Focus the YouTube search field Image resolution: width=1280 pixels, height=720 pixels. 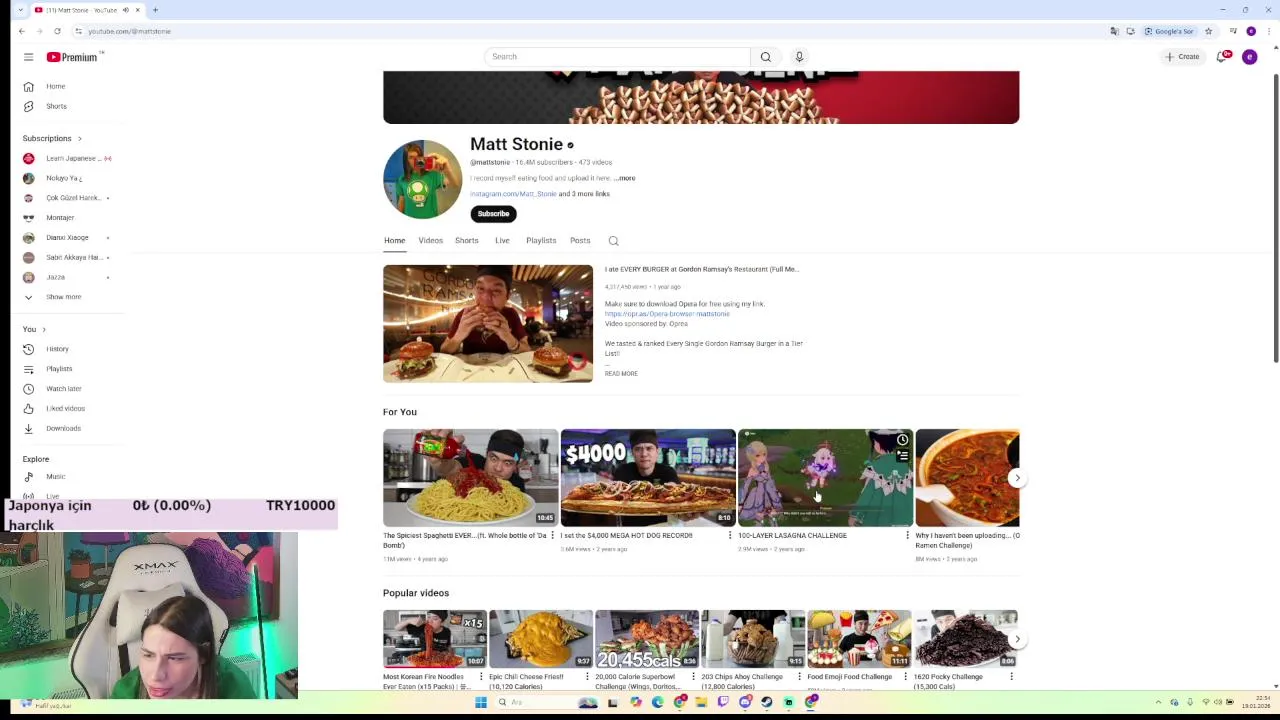coord(617,57)
